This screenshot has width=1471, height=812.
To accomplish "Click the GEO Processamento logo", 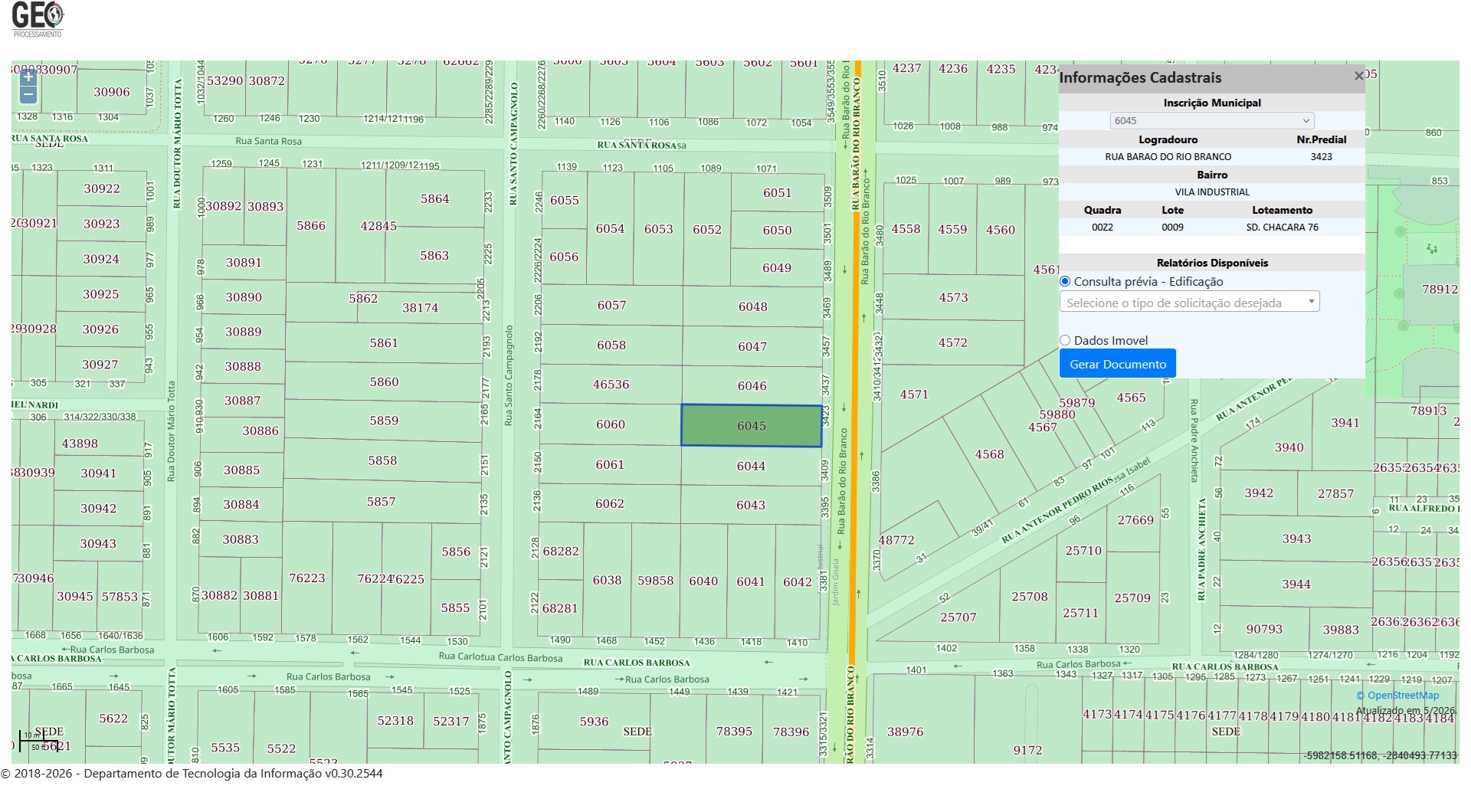I will coord(38,20).
